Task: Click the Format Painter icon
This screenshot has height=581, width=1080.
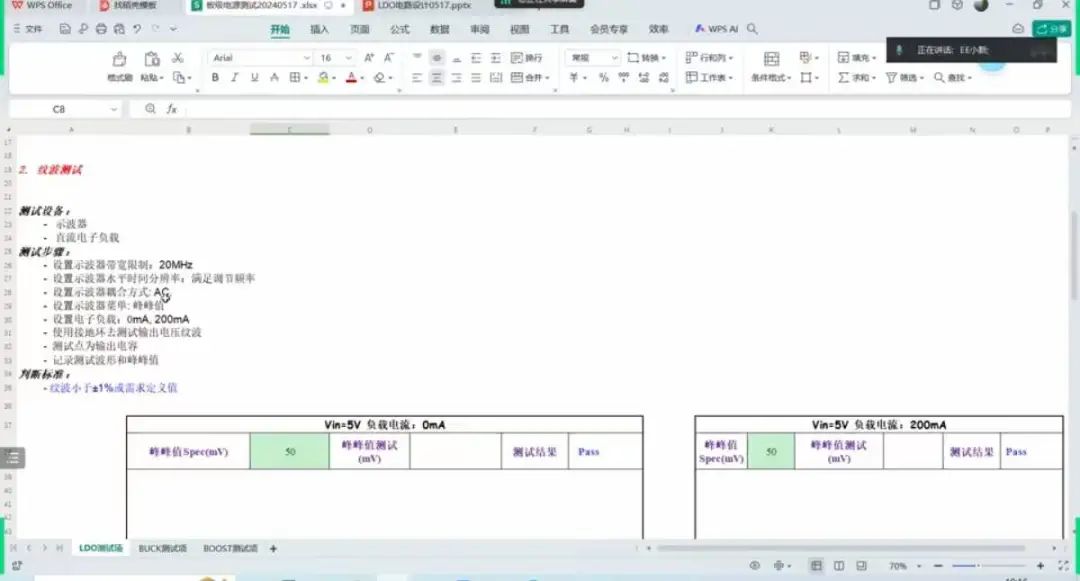Action: point(119,65)
